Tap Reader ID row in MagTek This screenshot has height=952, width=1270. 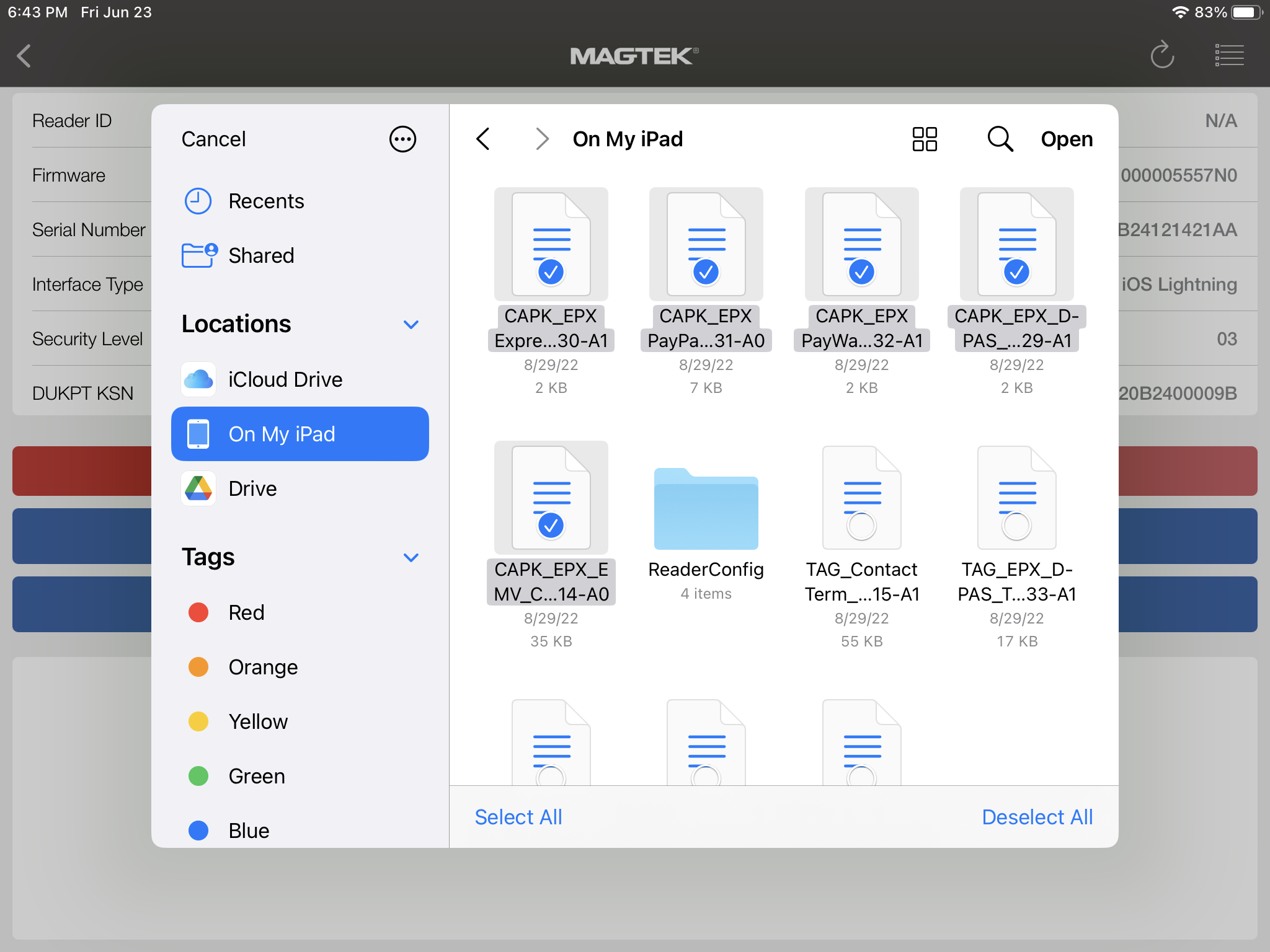(72, 120)
